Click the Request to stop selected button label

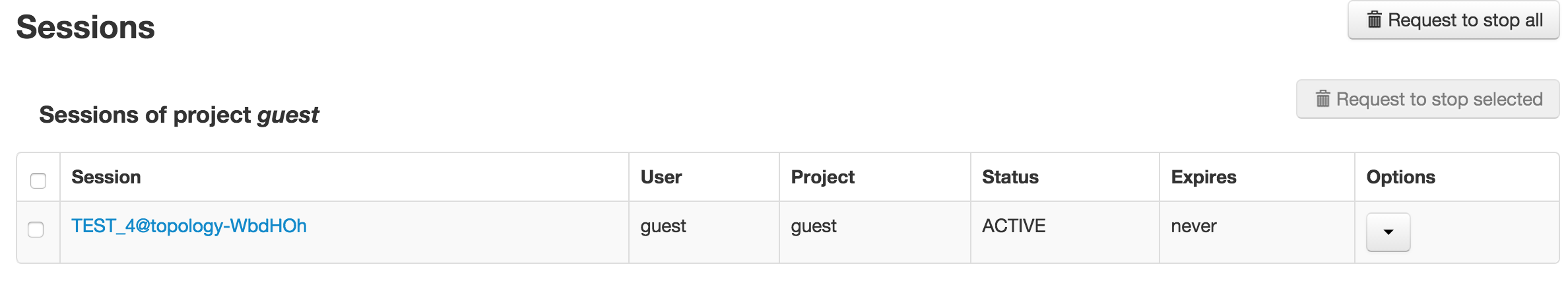(x=1439, y=99)
